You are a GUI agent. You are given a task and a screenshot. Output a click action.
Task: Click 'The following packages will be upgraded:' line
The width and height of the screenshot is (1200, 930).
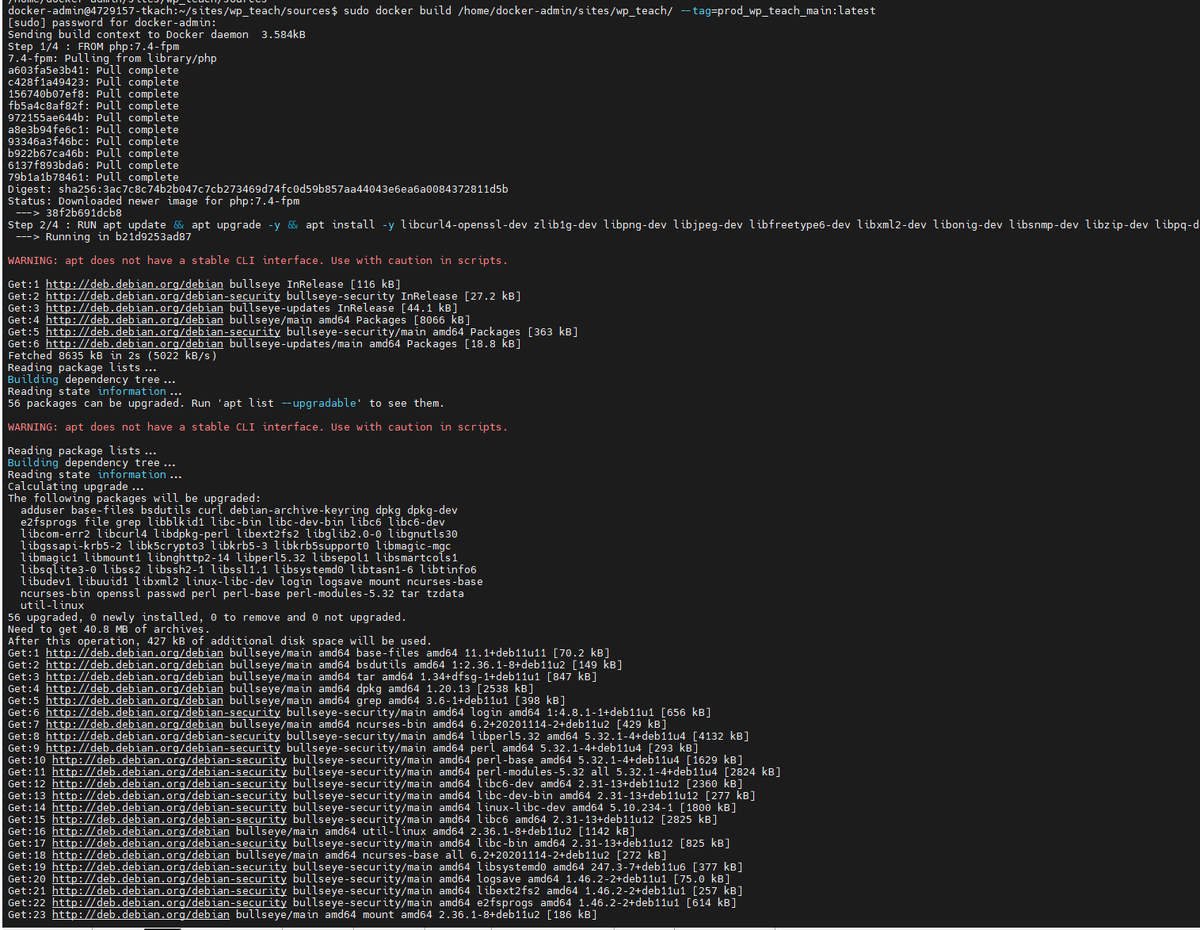point(134,498)
